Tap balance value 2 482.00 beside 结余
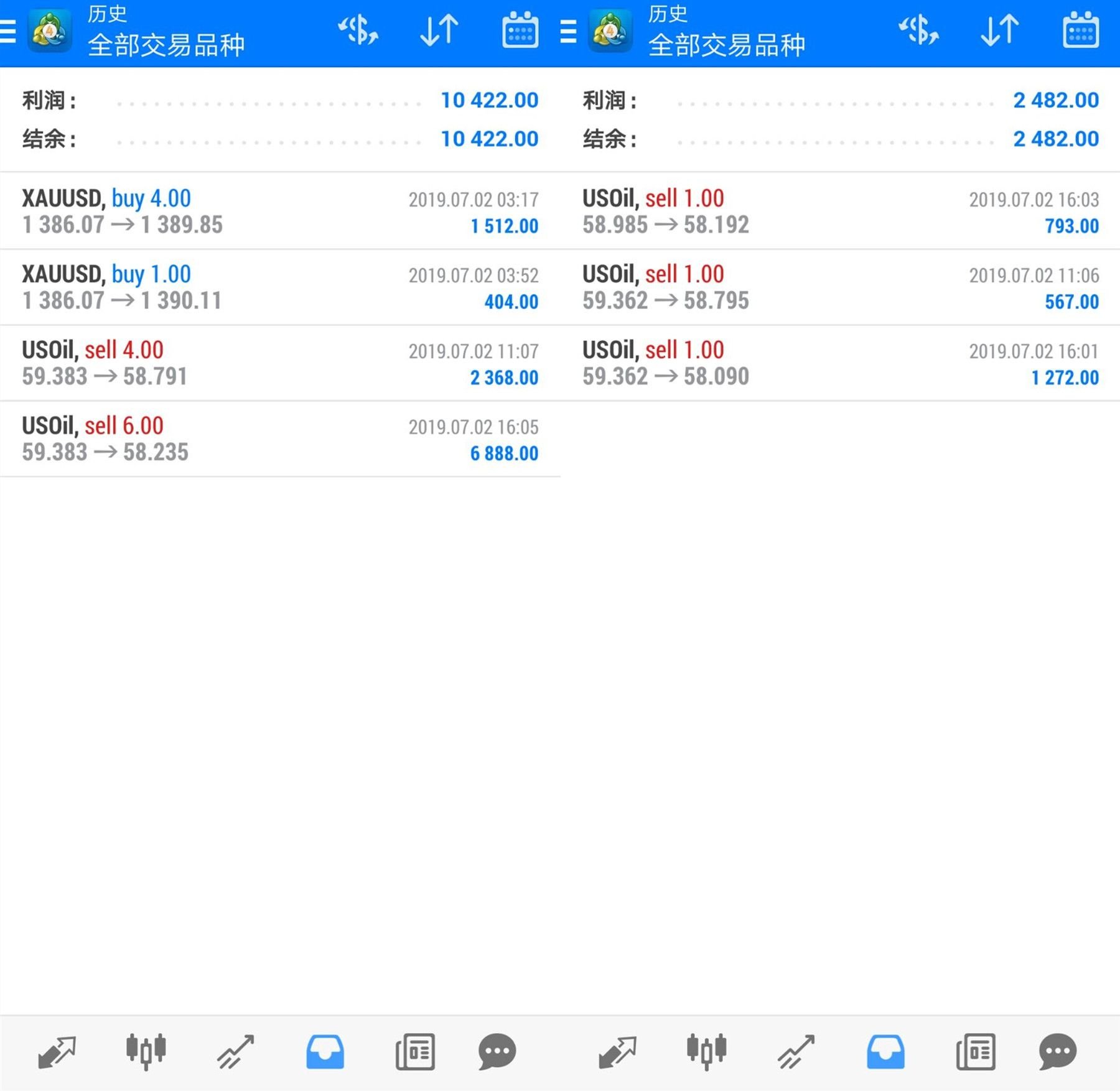Viewport: 1120px width, 1091px height. coord(1056,139)
